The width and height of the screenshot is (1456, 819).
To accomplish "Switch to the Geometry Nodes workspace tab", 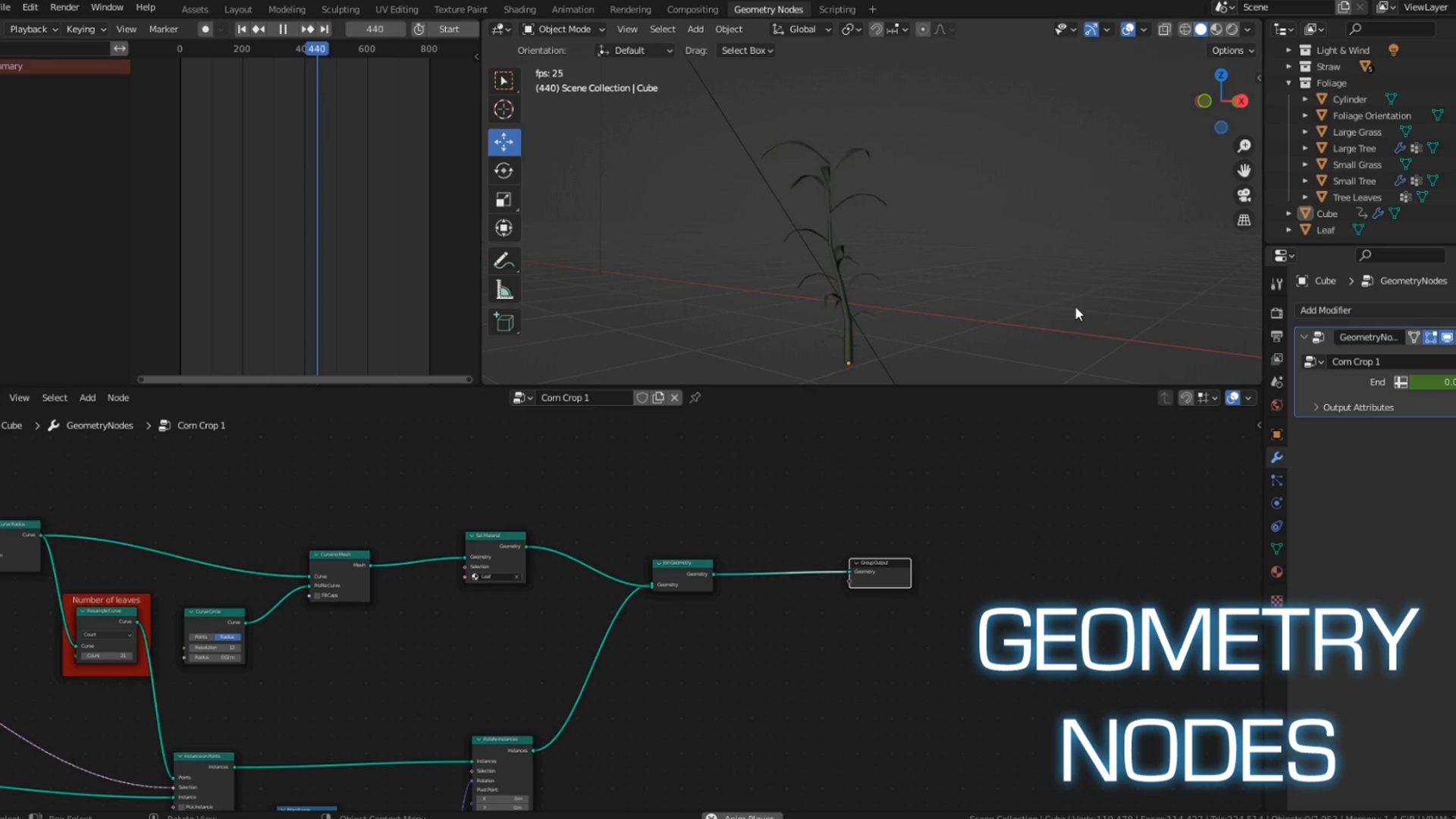I will pos(768,9).
